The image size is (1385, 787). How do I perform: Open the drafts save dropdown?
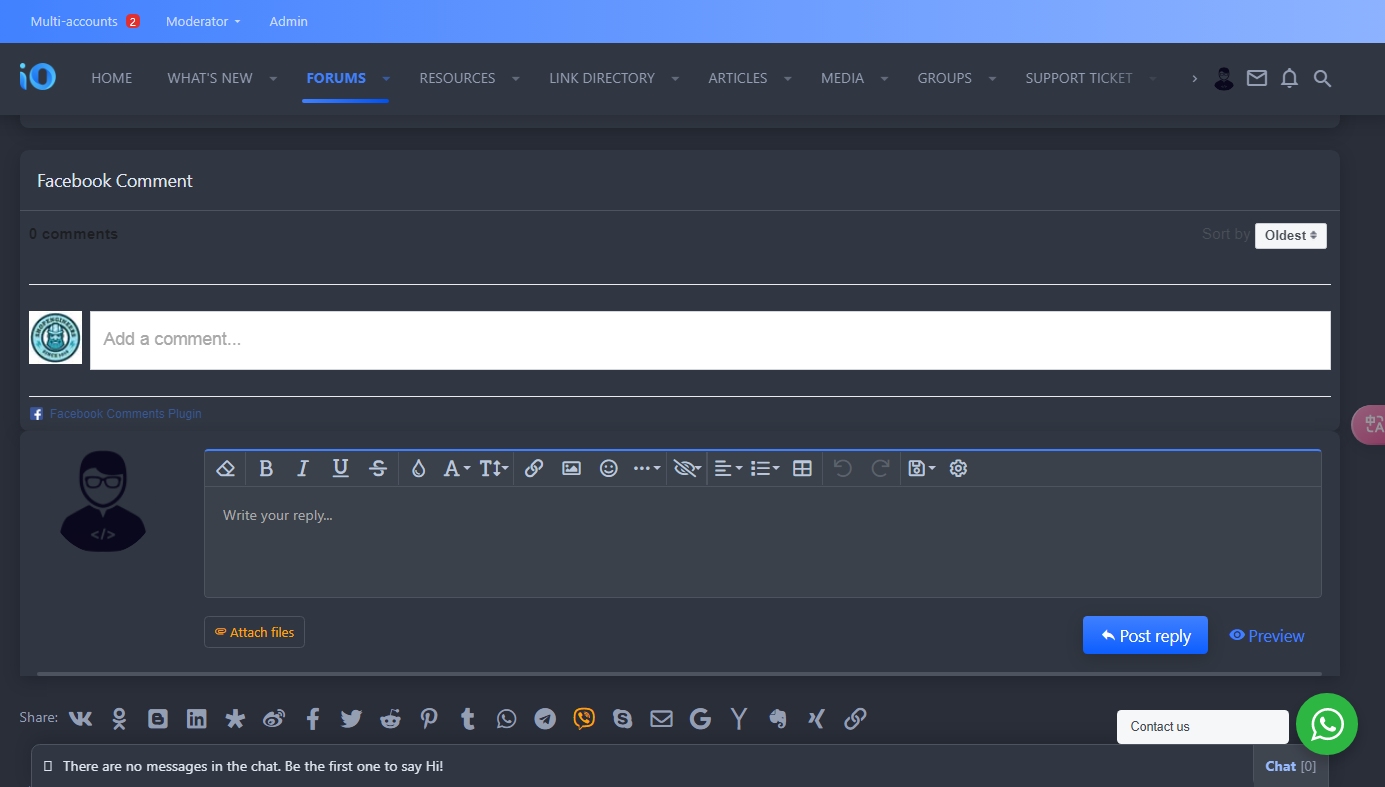921,468
